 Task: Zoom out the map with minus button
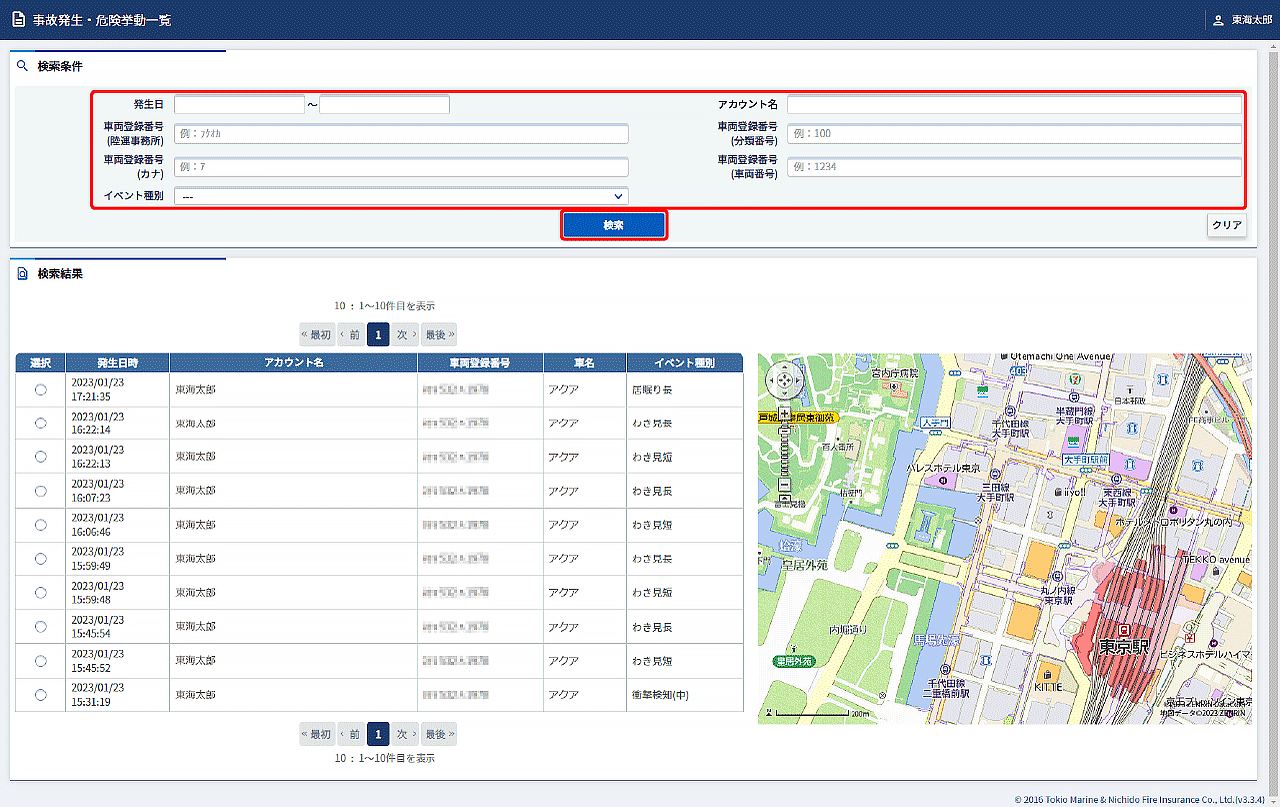click(x=784, y=485)
